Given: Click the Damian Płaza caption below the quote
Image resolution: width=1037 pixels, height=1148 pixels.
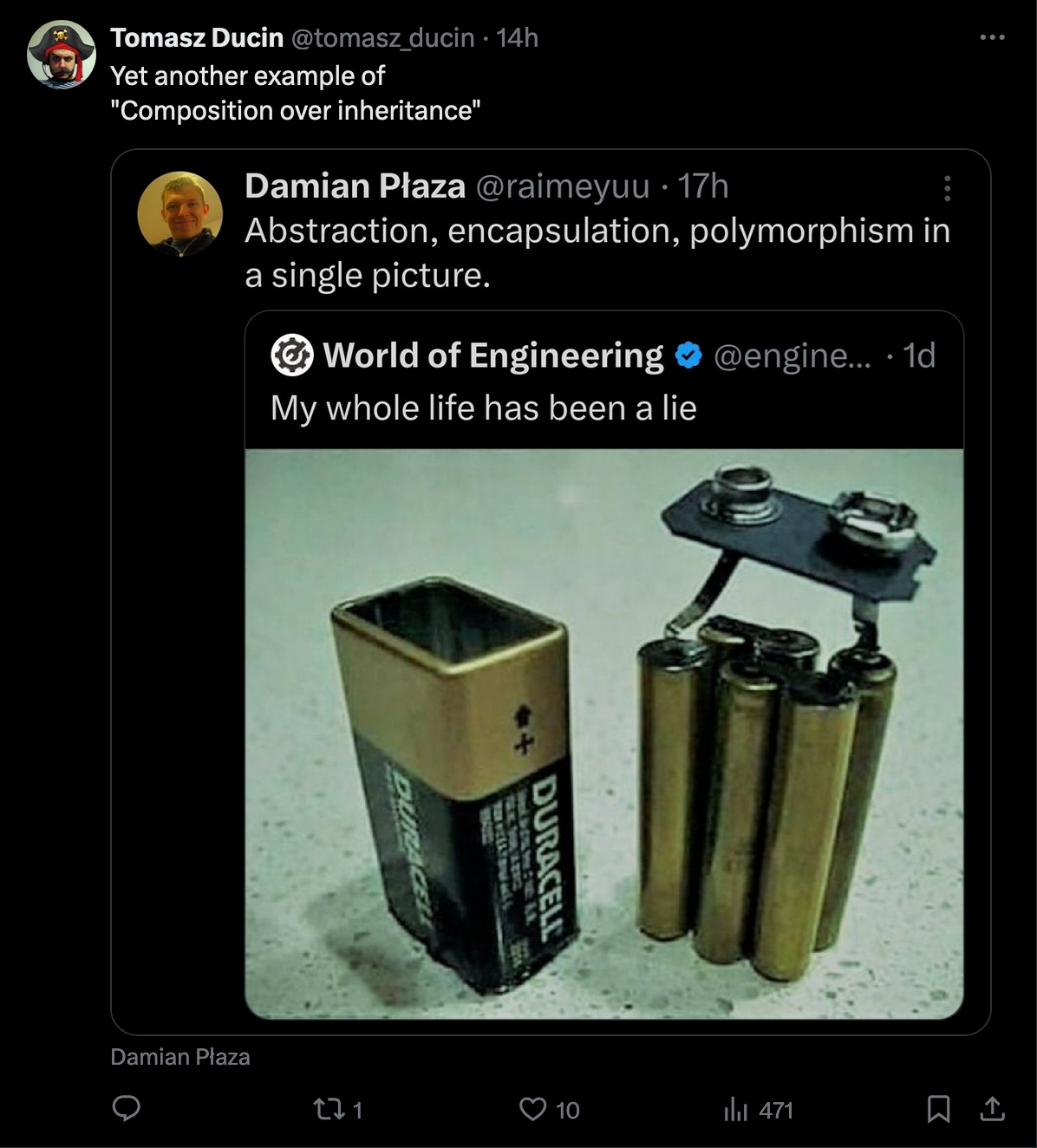Looking at the screenshot, I should click(x=180, y=1057).
